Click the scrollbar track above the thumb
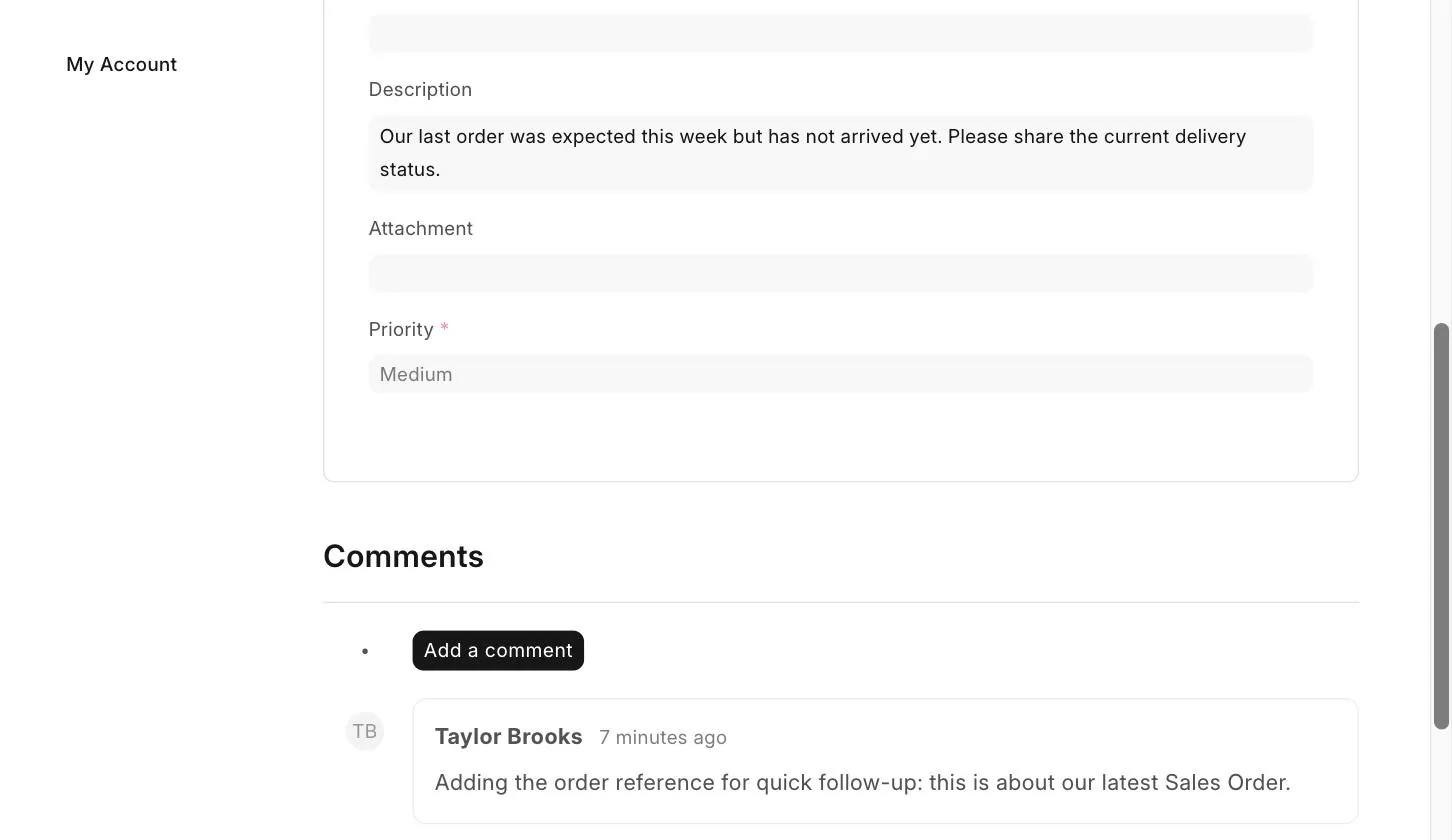Screen dimensions: 1452x840 click(1442, 160)
